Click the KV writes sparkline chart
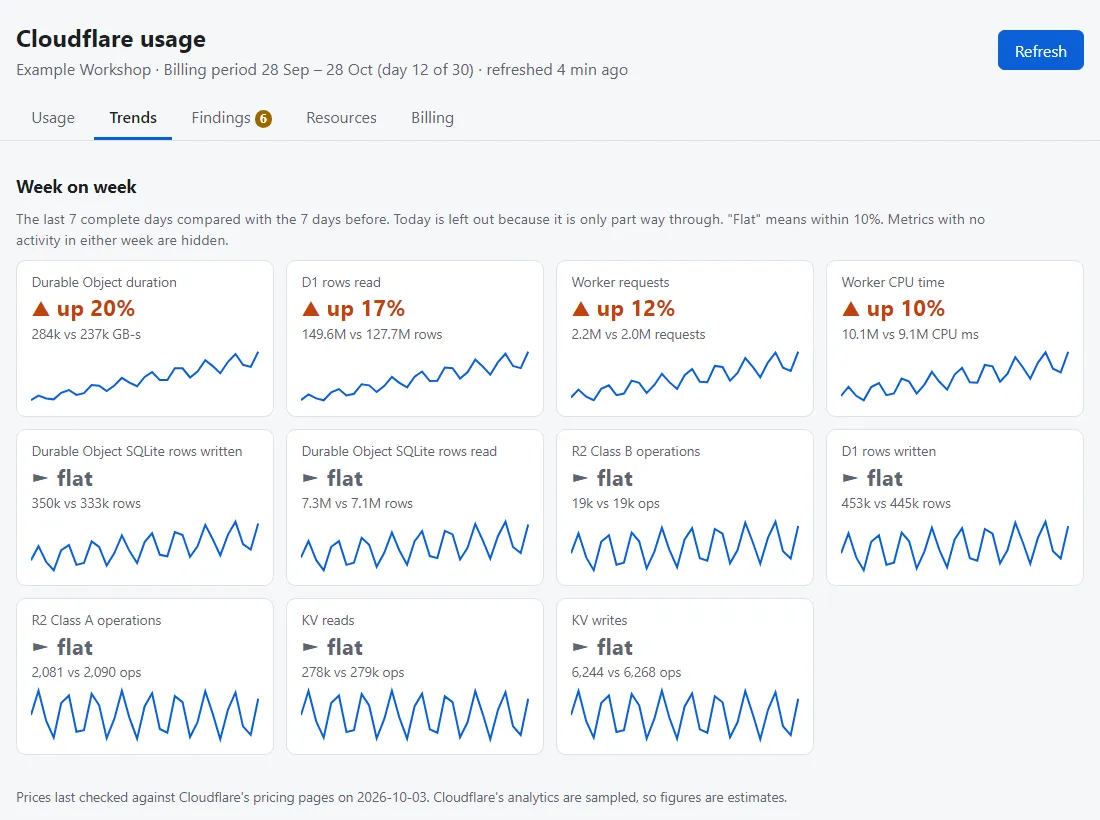1100x820 pixels. pyautogui.click(x=685, y=714)
